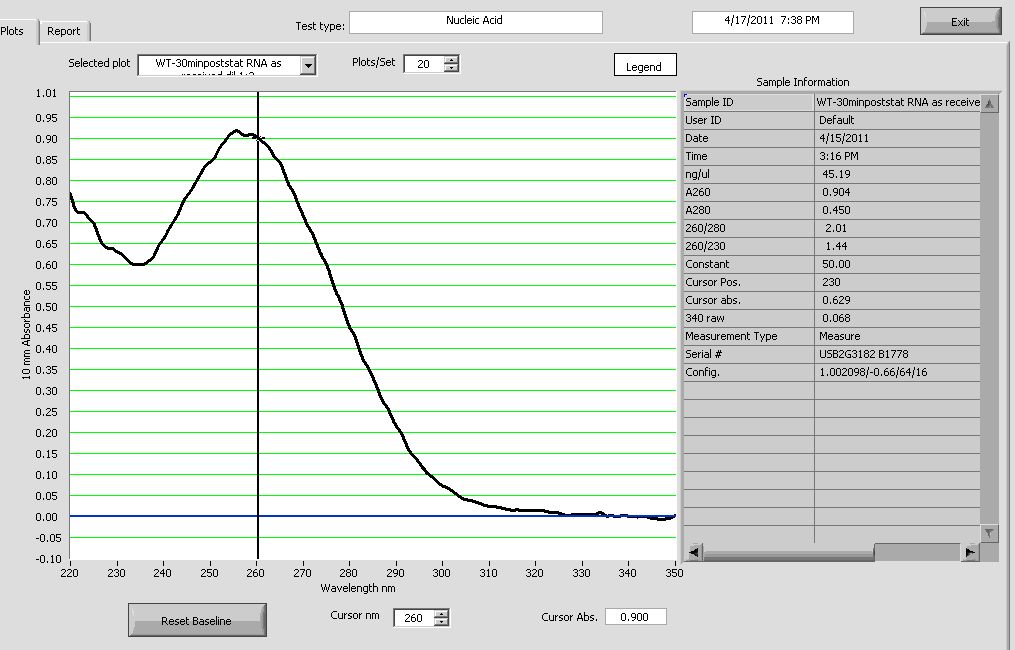Viewport: 1015px width, 650px height.
Task: Decrement Cursor nm with the down arrow
Action: point(442,622)
